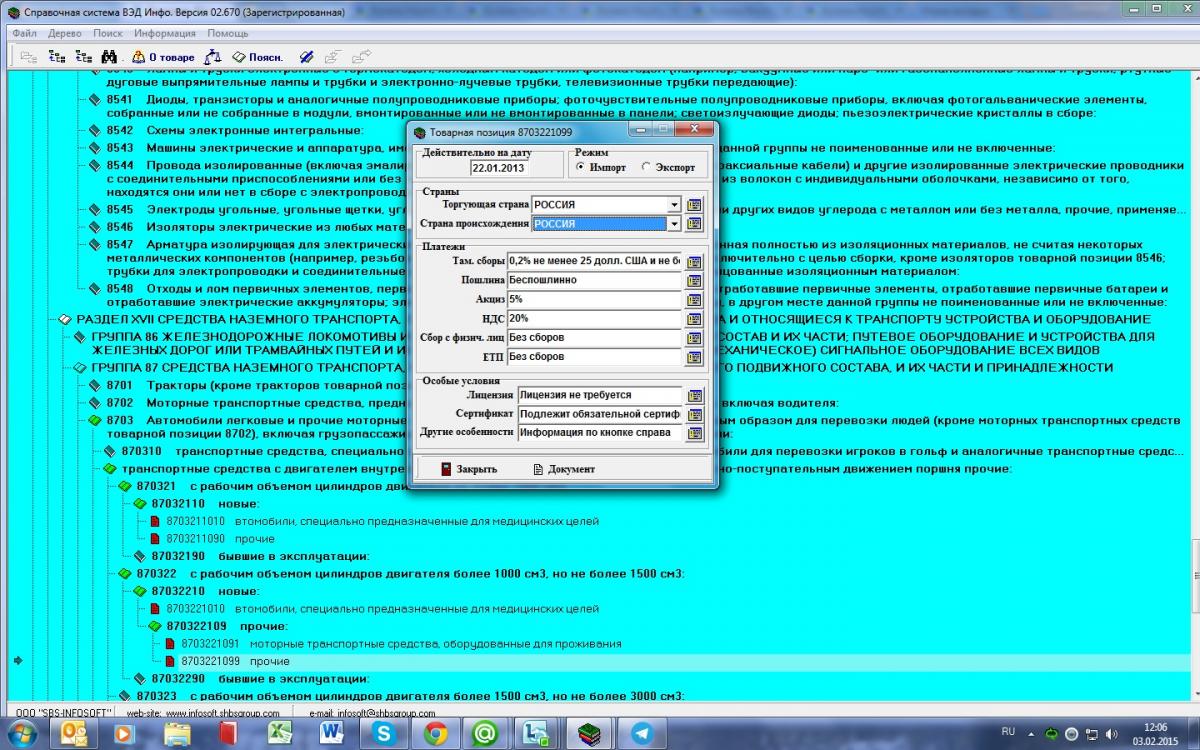Image resolution: width=1200 pixels, height=750 pixels.
Task: Open the Дерево menu
Action: click(65, 33)
